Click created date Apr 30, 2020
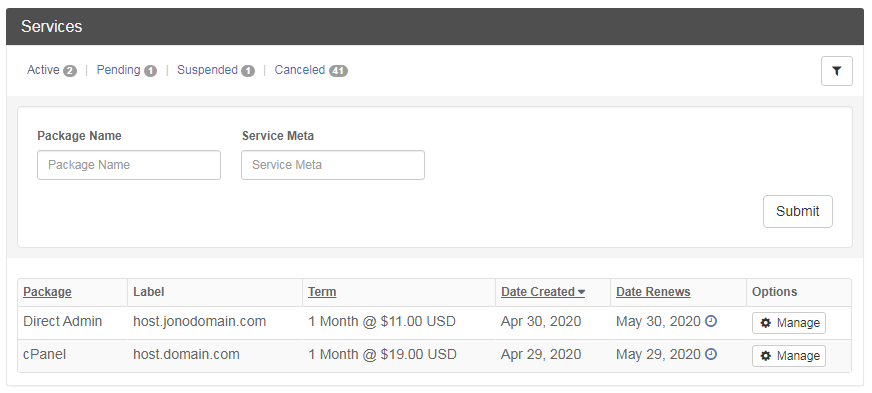Screen dimensions: 872x393 [541, 321]
